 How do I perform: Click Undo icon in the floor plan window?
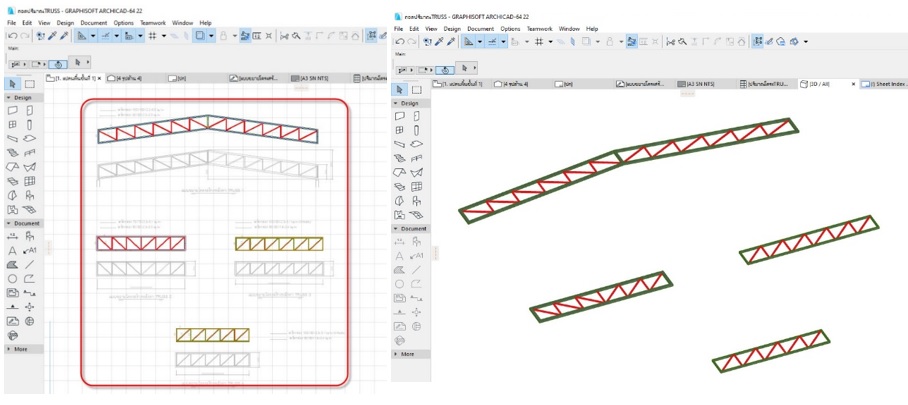(x=10, y=36)
